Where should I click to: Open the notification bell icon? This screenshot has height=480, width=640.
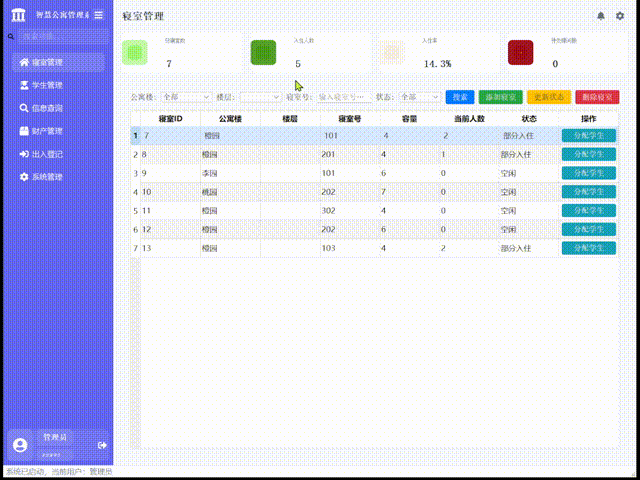[601, 16]
